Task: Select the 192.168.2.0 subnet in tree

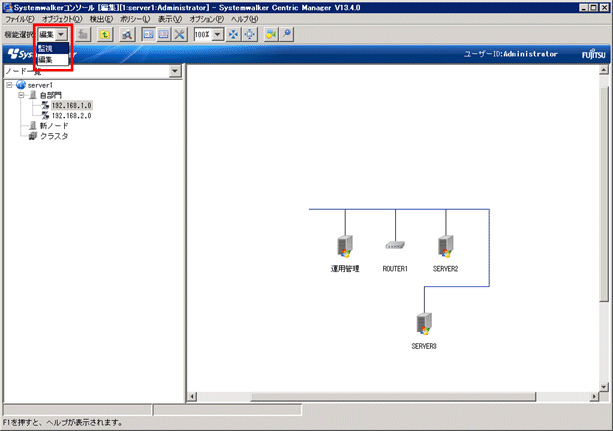Action: point(72,115)
